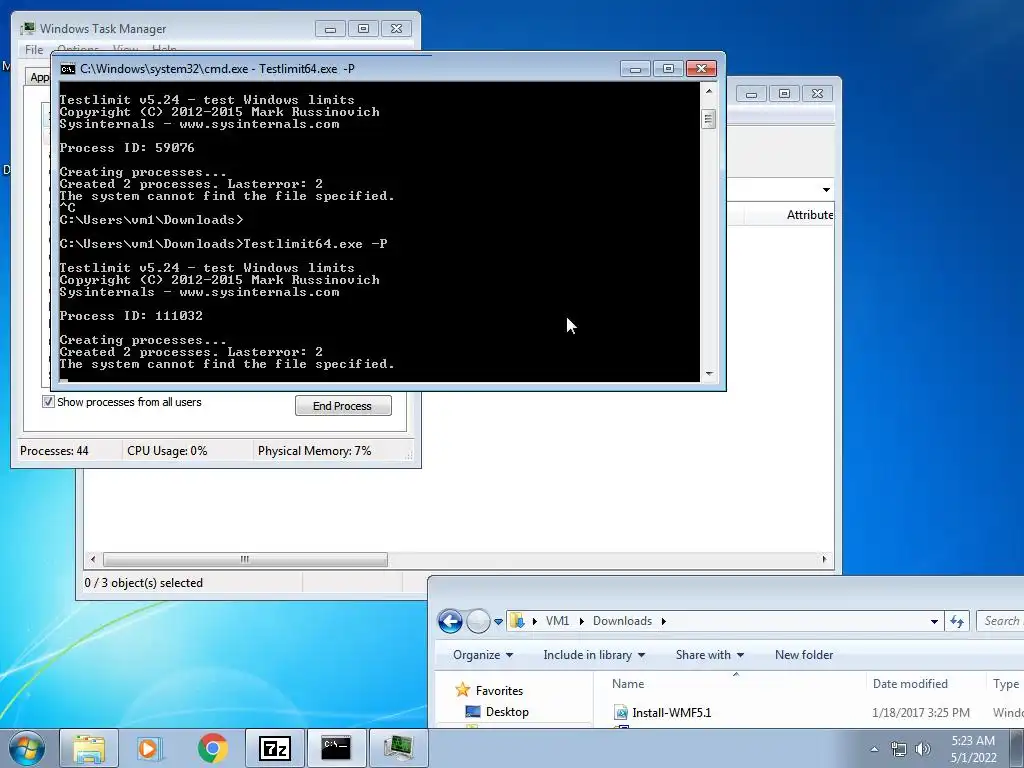
Task: Sort by the Type column header
Action: point(1006,684)
